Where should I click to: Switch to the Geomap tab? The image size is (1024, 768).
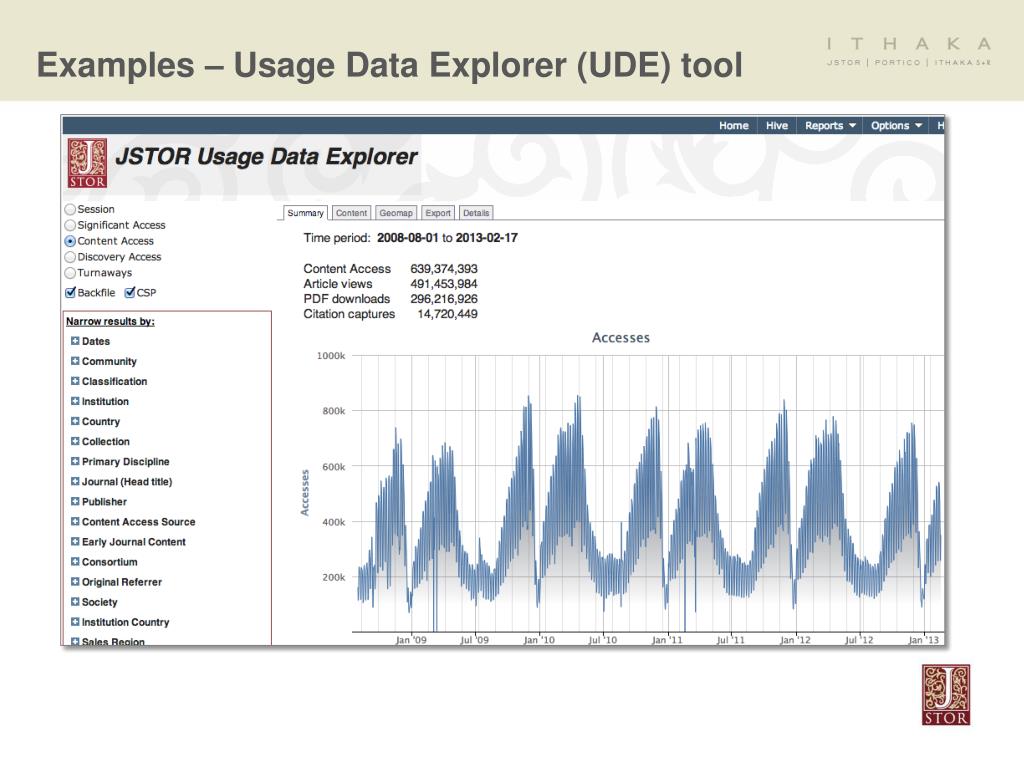[x=396, y=213]
